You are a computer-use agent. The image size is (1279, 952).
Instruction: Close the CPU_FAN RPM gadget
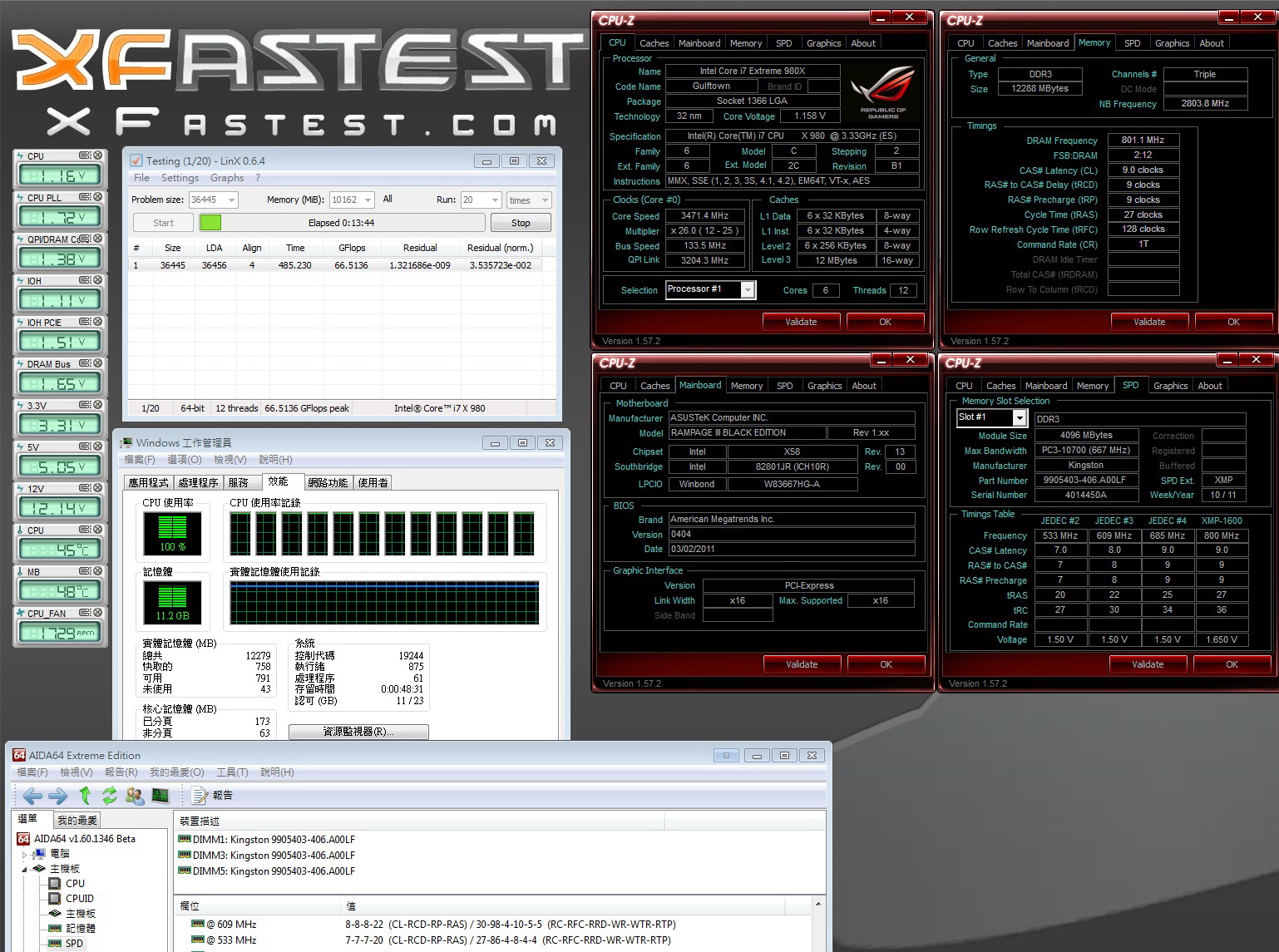point(98,613)
